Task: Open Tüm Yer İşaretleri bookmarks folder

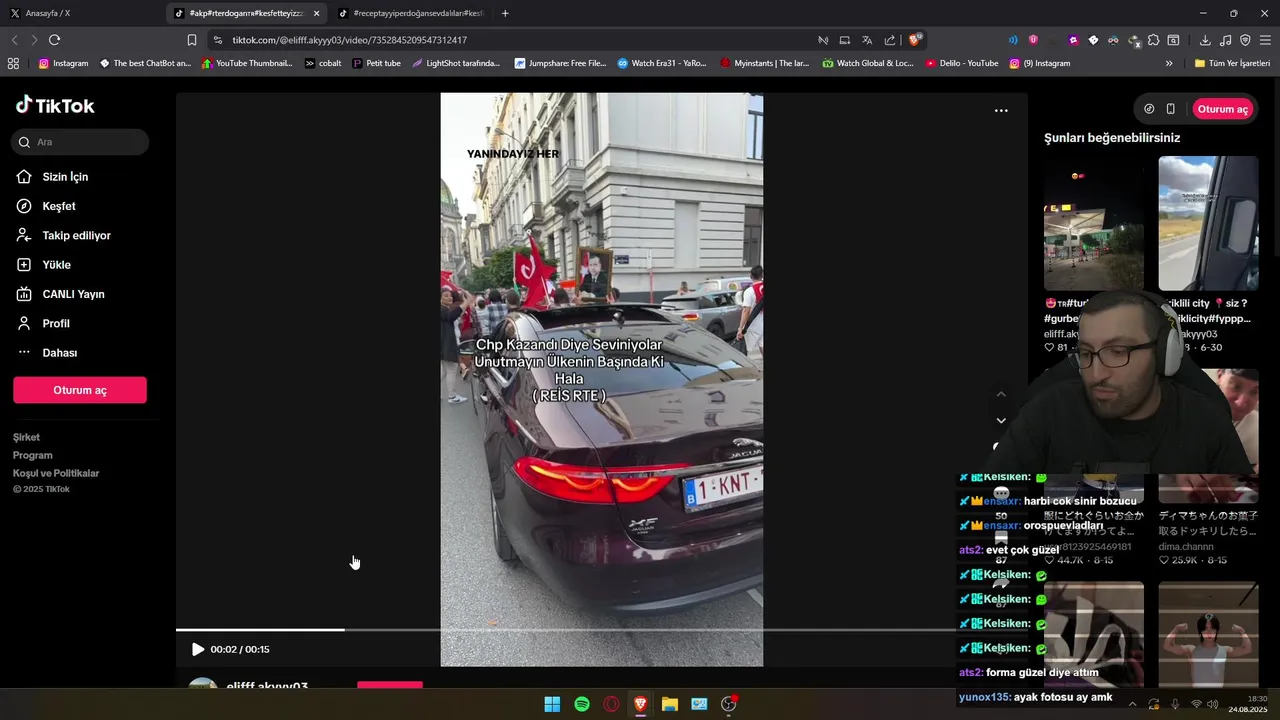Action: click(x=1232, y=63)
